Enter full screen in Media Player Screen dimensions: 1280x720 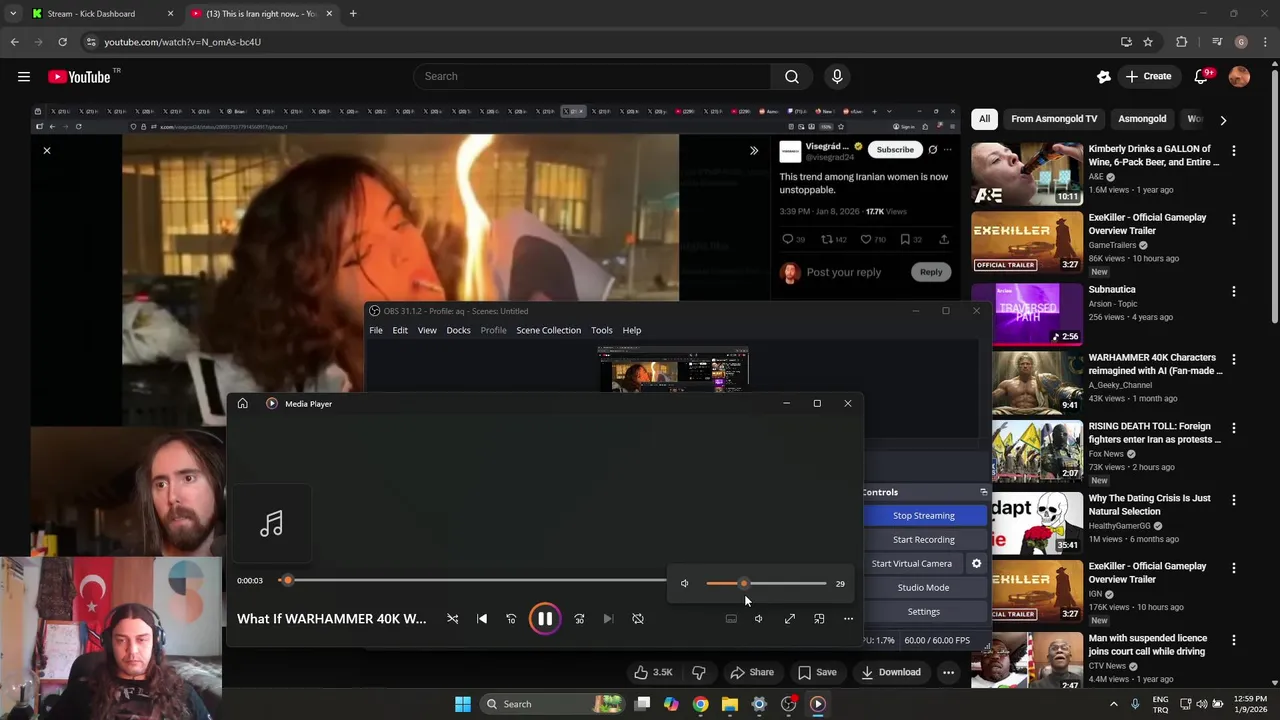(x=790, y=619)
